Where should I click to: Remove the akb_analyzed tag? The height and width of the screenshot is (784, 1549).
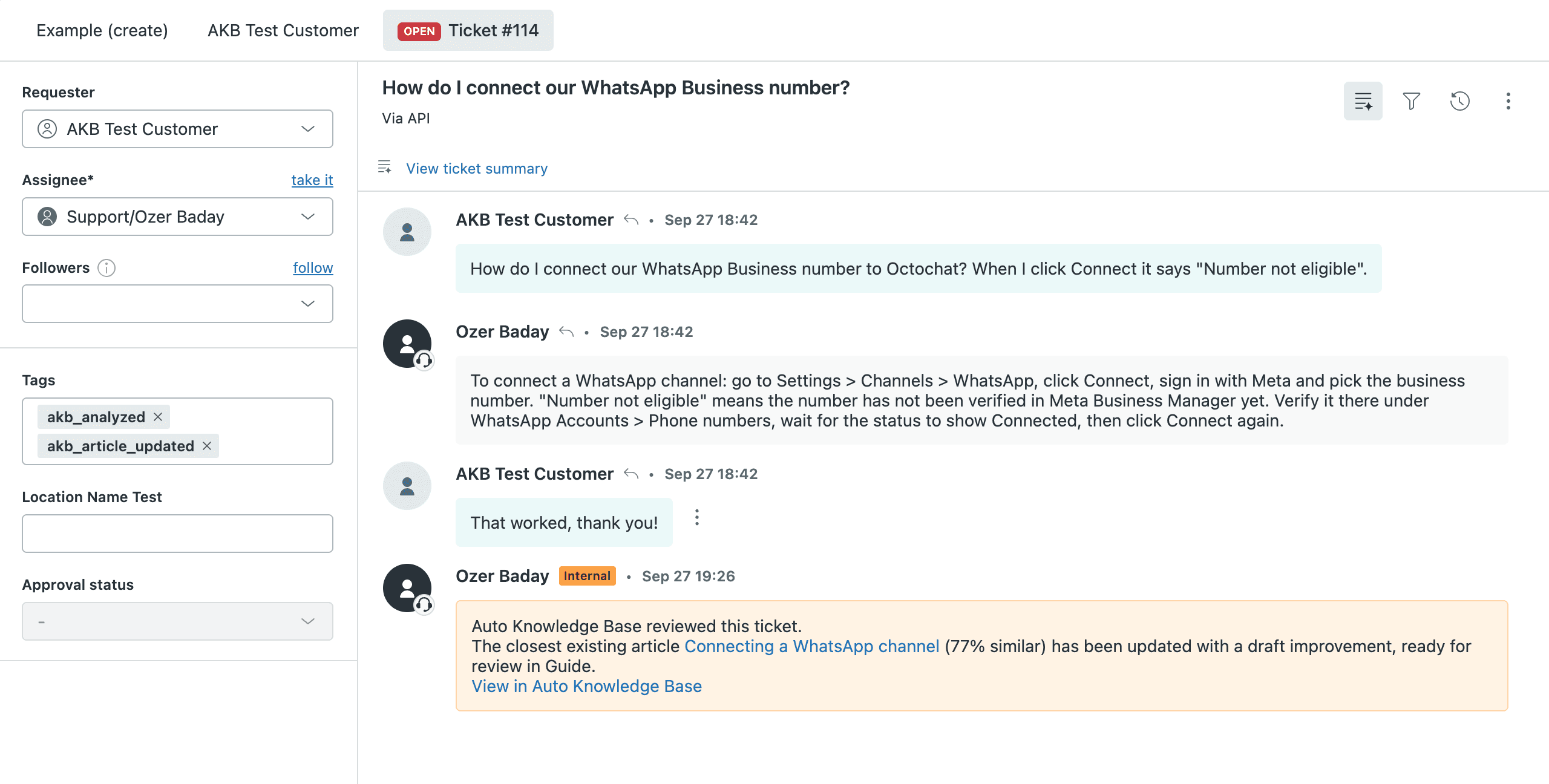point(158,417)
